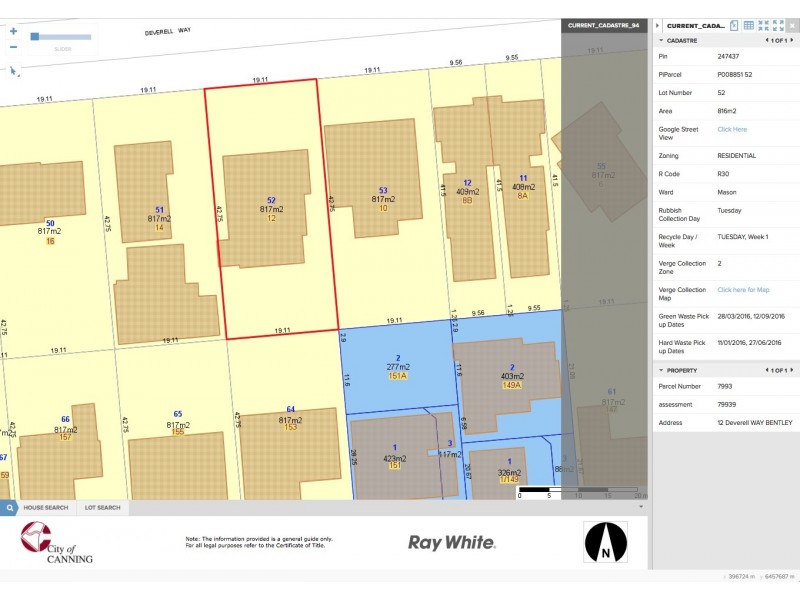Click the Green Waste pick up dates value
The image size is (800, 600).
tap(751, 316)
